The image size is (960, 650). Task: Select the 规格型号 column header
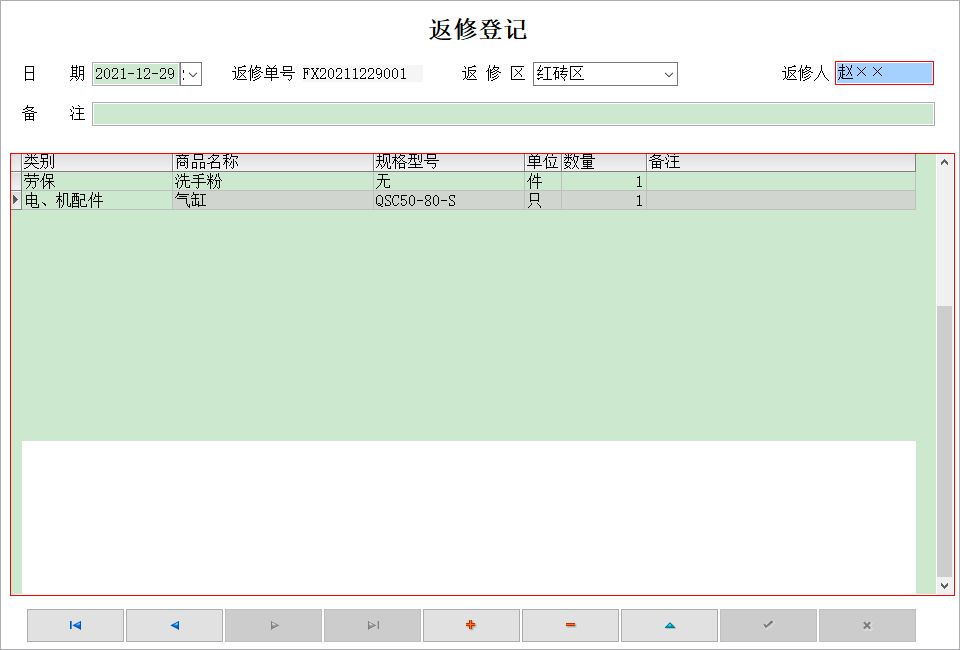pos(449,162)
